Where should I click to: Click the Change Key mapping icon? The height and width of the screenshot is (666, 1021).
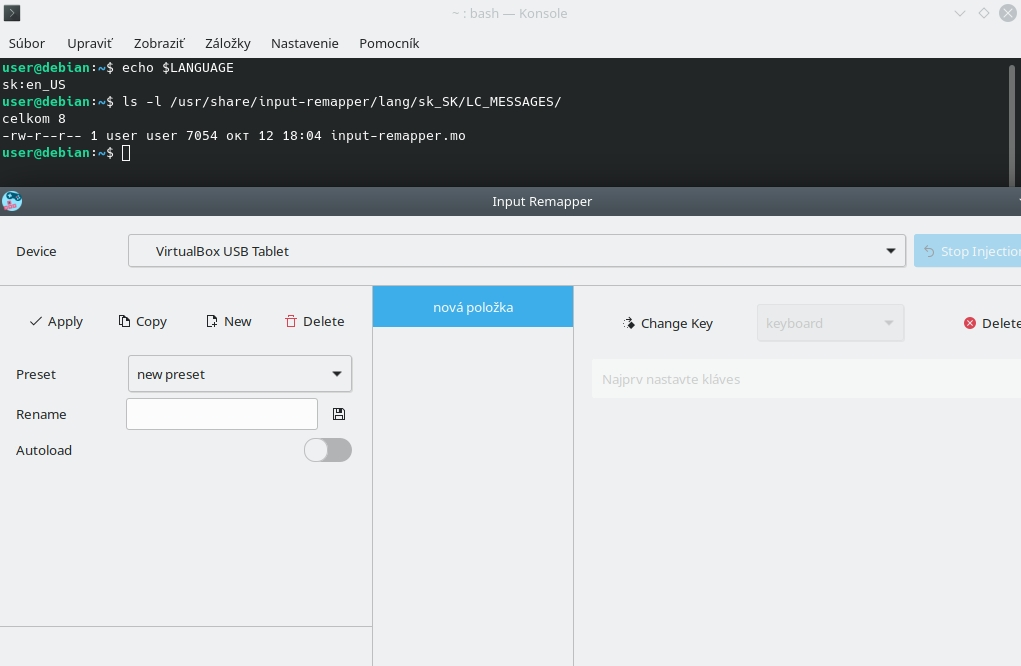coord(629,323)
